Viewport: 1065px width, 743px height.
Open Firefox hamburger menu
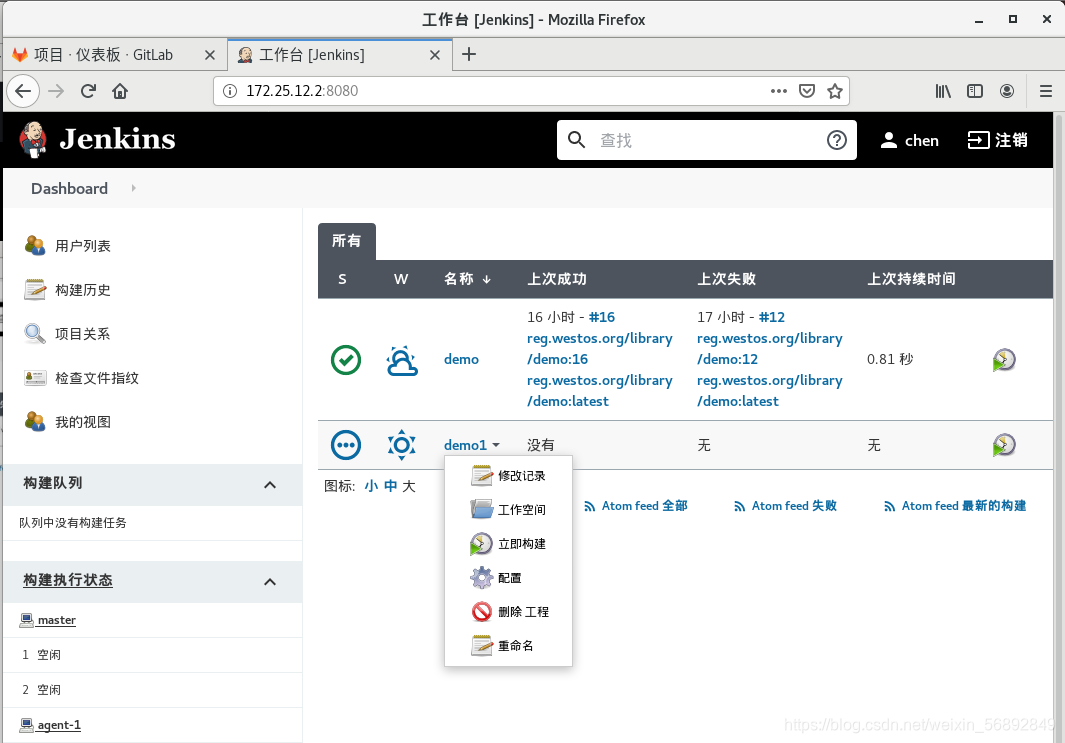(1046, 91)
